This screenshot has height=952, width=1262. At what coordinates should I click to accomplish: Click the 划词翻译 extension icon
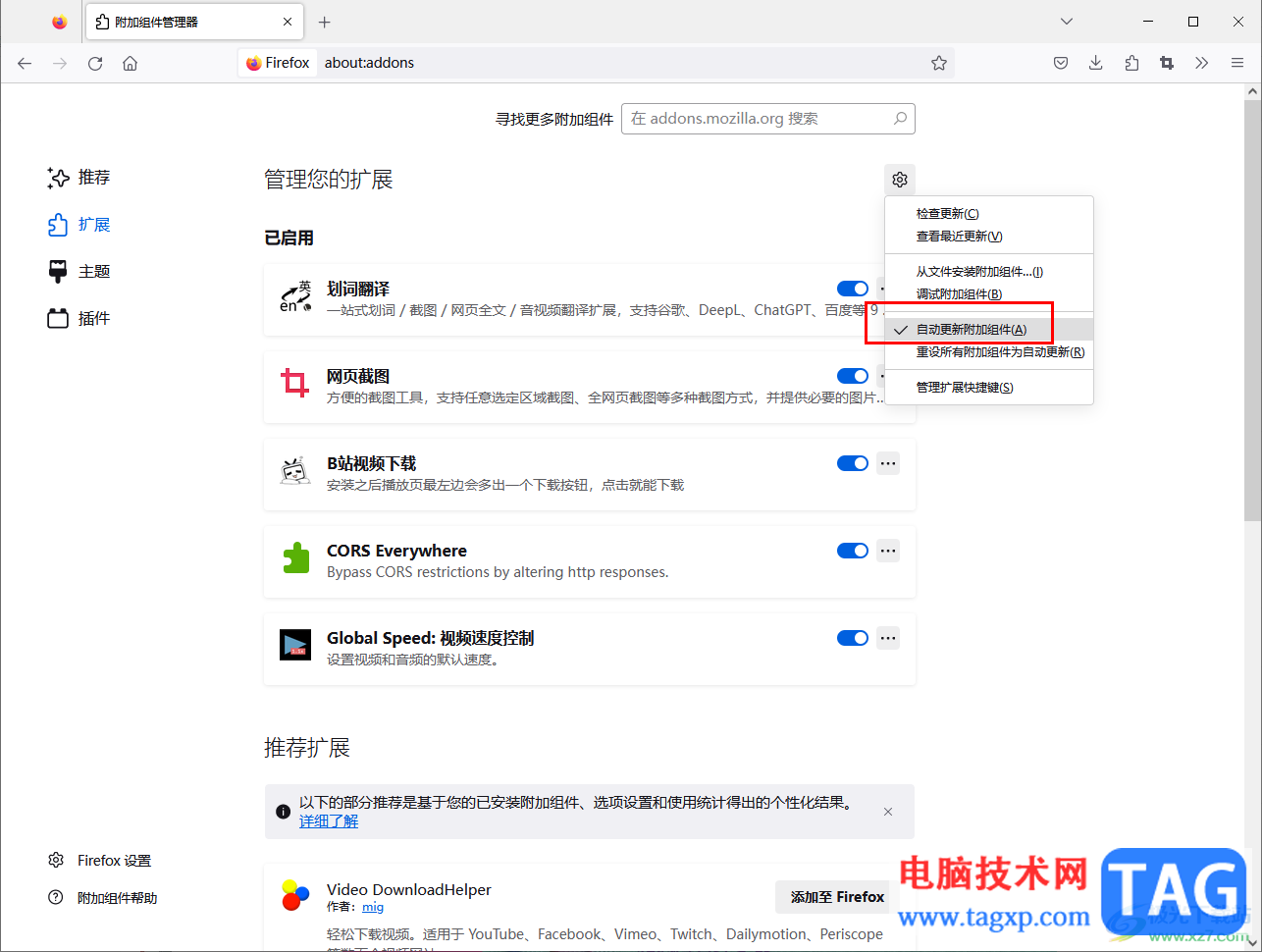click(295, 296)
